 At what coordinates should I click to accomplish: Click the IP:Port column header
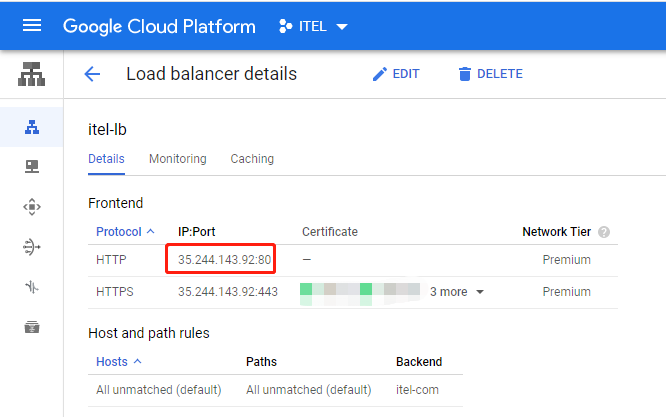pos(197,232)
